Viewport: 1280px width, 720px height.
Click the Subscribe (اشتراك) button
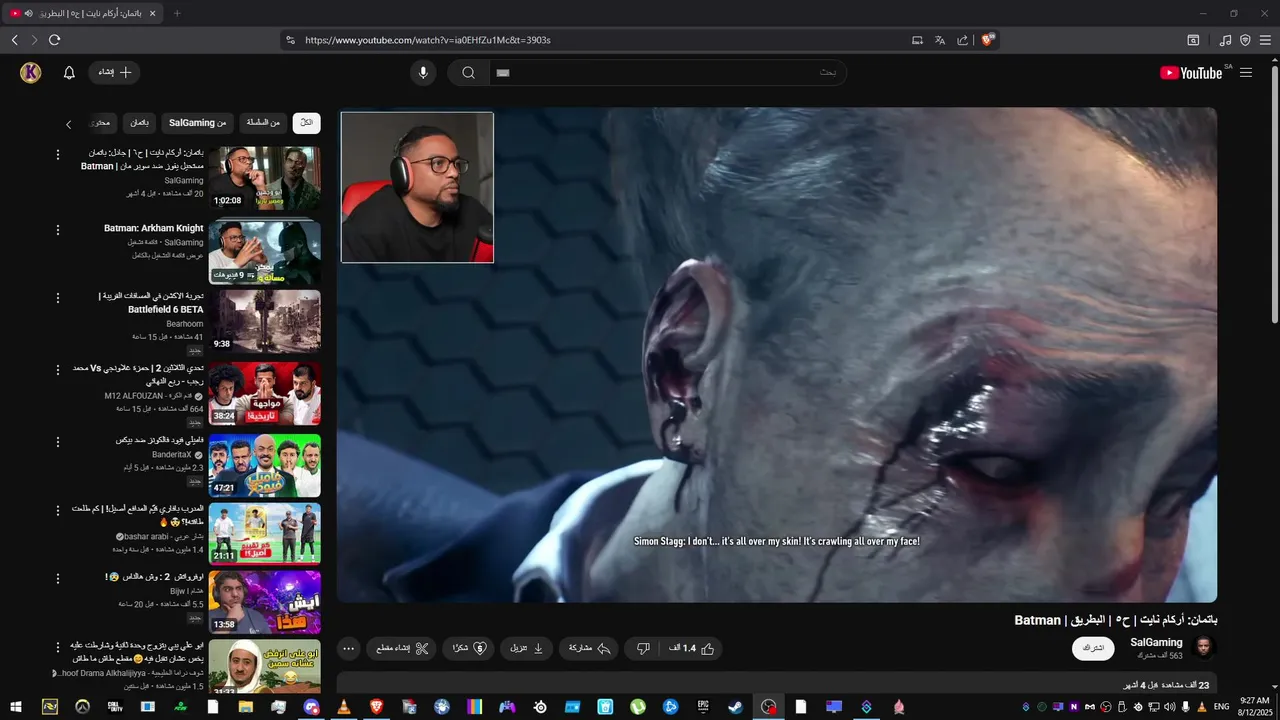[1093, 648]
